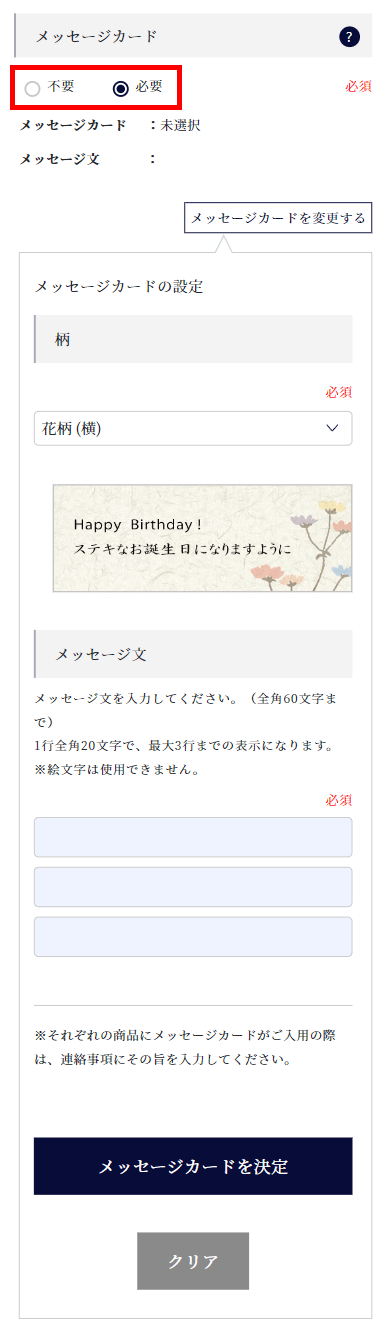This screenshot has height=1335, width=389.
Task: Focus the second message line input
Action: [x=193, y=887]
